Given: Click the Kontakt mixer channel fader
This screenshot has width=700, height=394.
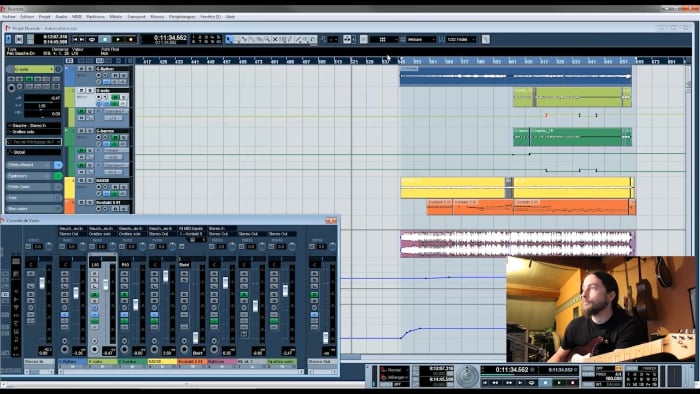Looking at the screenshot, I should point(196,337).
